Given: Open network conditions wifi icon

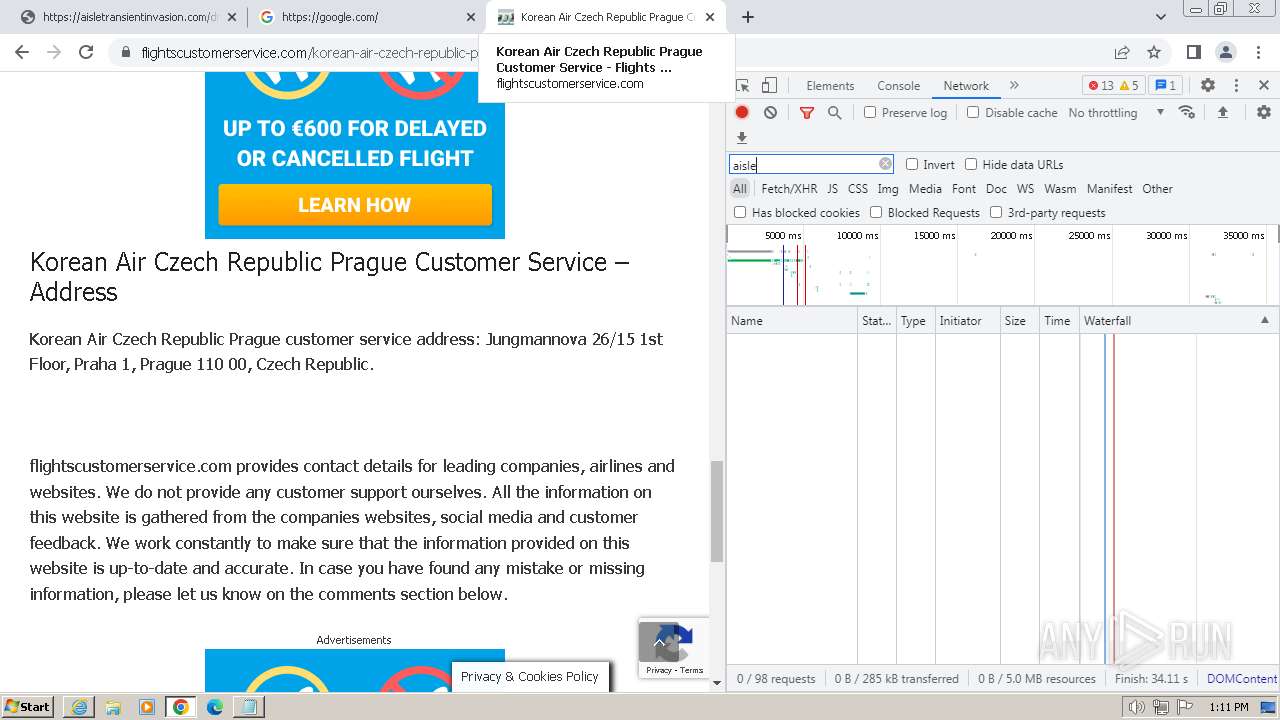Looking at the screenshot, I should 1187,112.
